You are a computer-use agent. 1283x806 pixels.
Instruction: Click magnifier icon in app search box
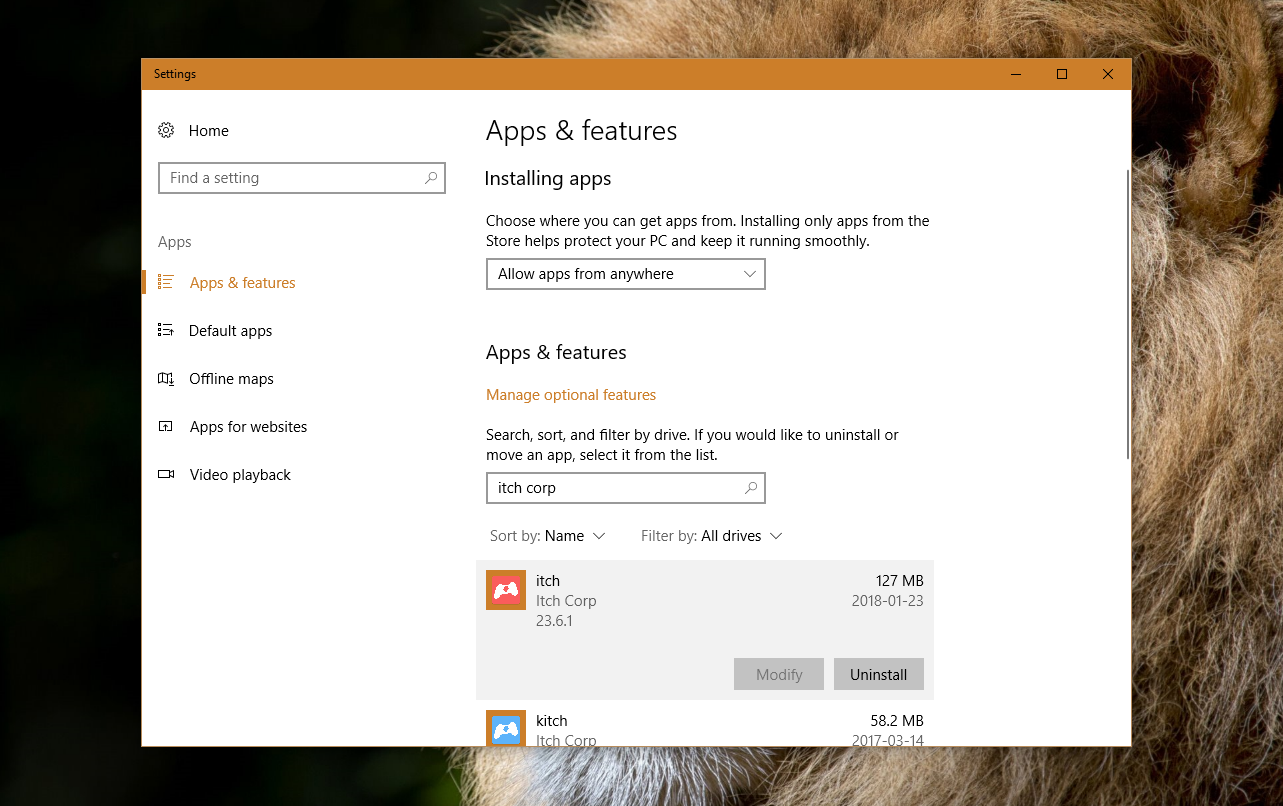pyautogui.click(x=751, y=488)
